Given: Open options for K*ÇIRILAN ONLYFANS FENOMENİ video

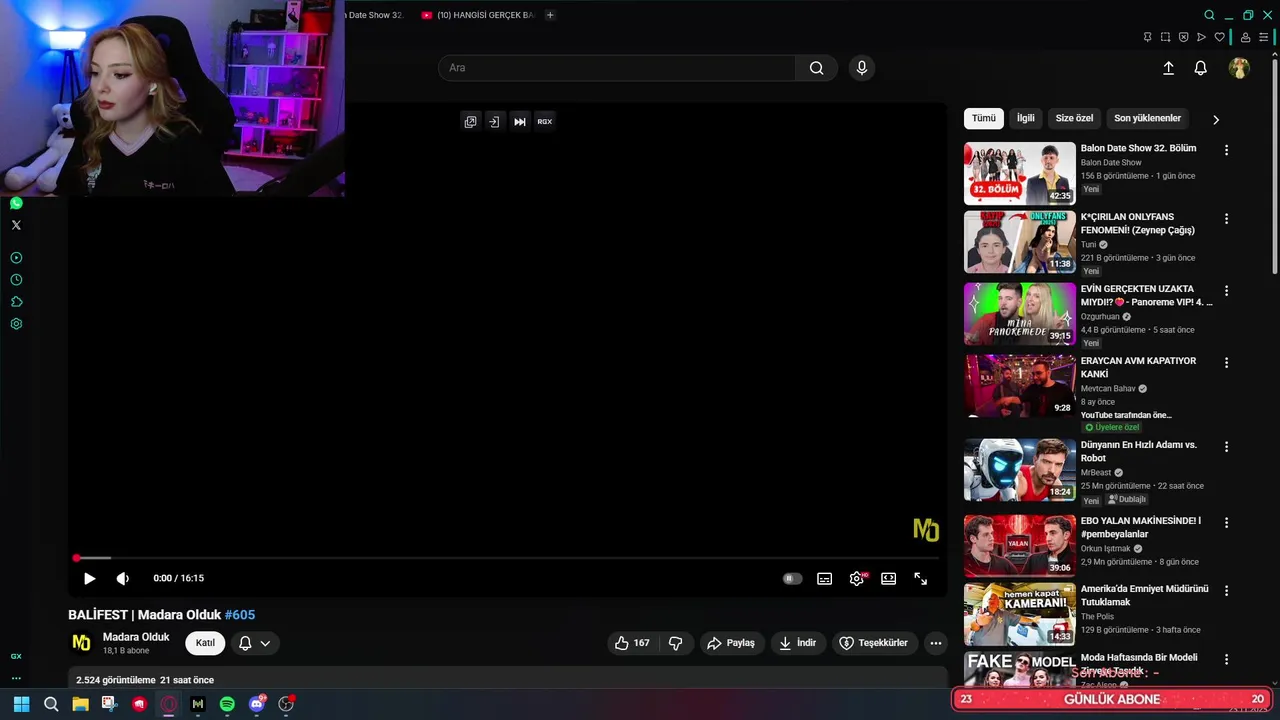Looking at the screenshot, I should pyautogui.click(x=1226, y=218).
